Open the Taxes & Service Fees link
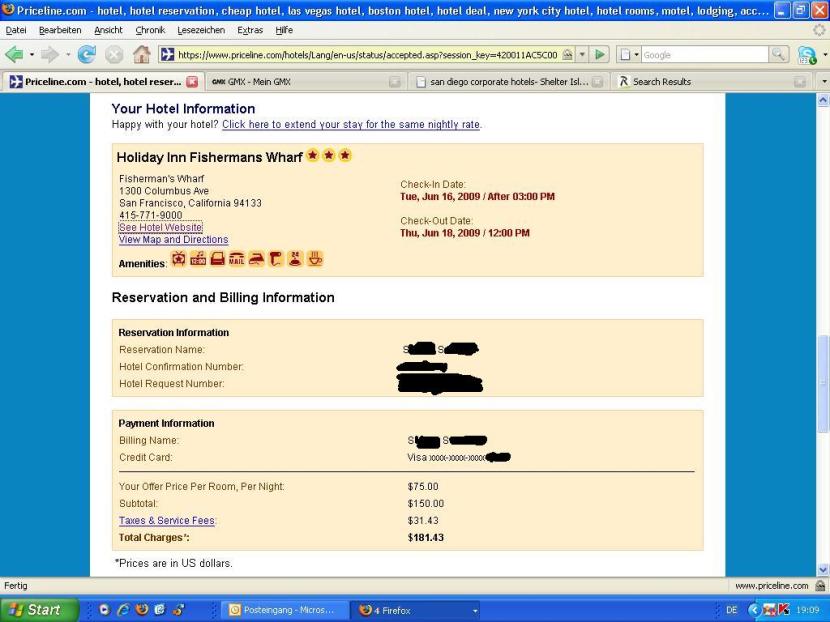This screenshot has width=830, height=622. point(167,521)
